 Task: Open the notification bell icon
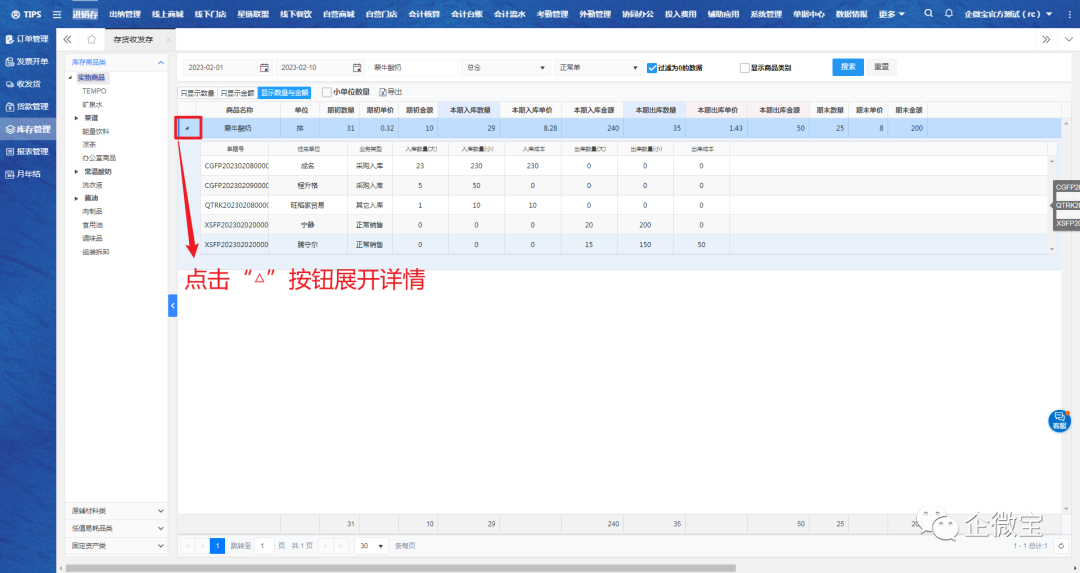click(x=948, y=14)
